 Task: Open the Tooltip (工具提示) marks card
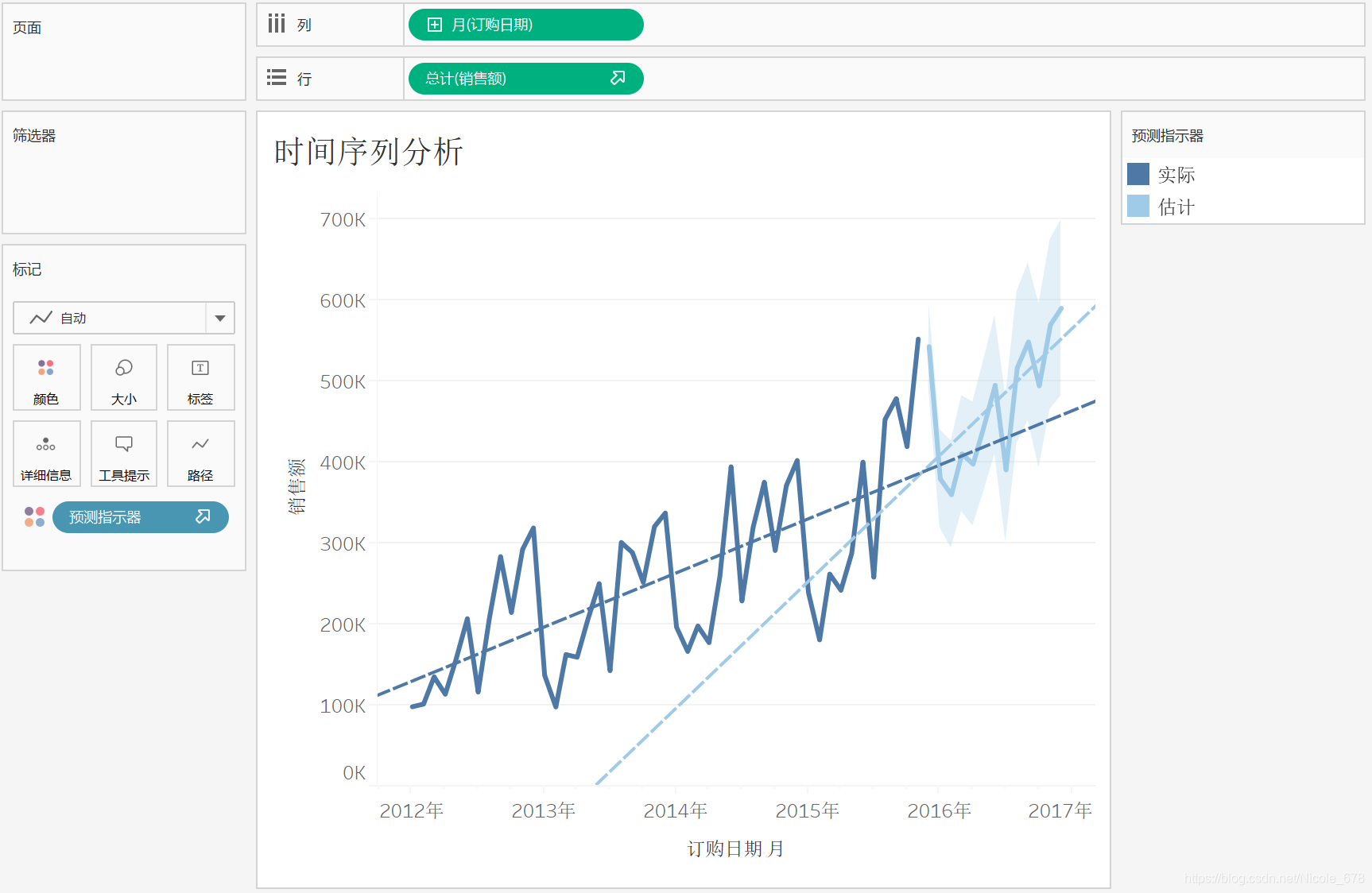coord(124,454)
